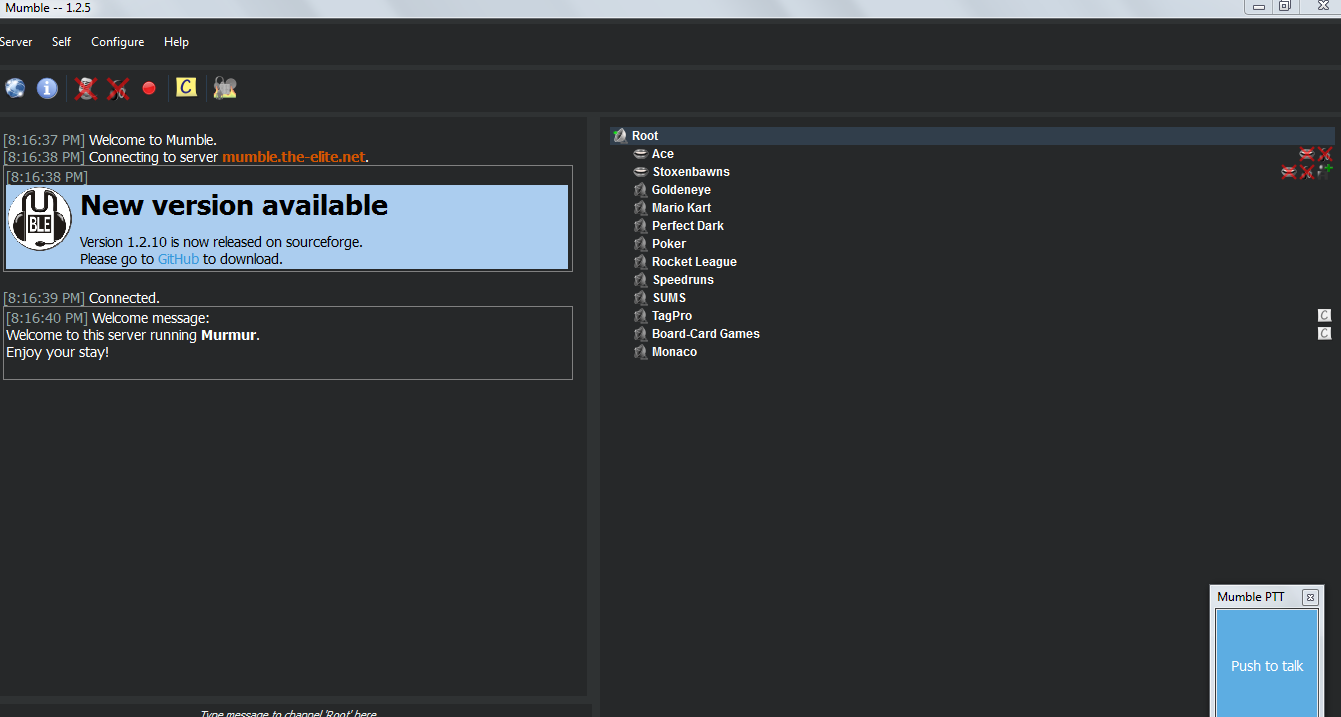This screenshot has height=717, width=1341.
Task: Open the Configure menu
Action: (x=118, y=42)
